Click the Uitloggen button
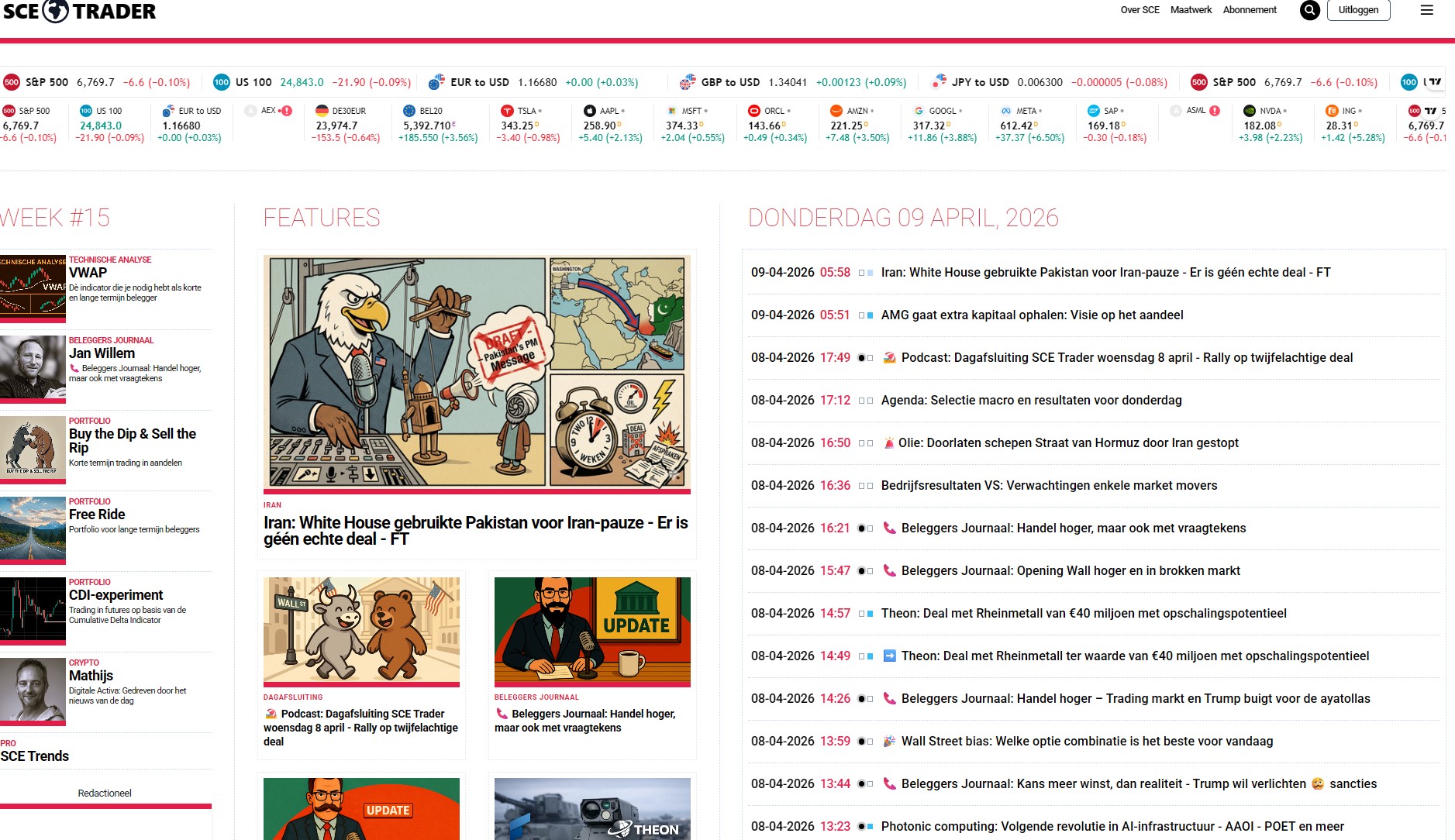This screenshot has height=840, width=1455. 1358,10
